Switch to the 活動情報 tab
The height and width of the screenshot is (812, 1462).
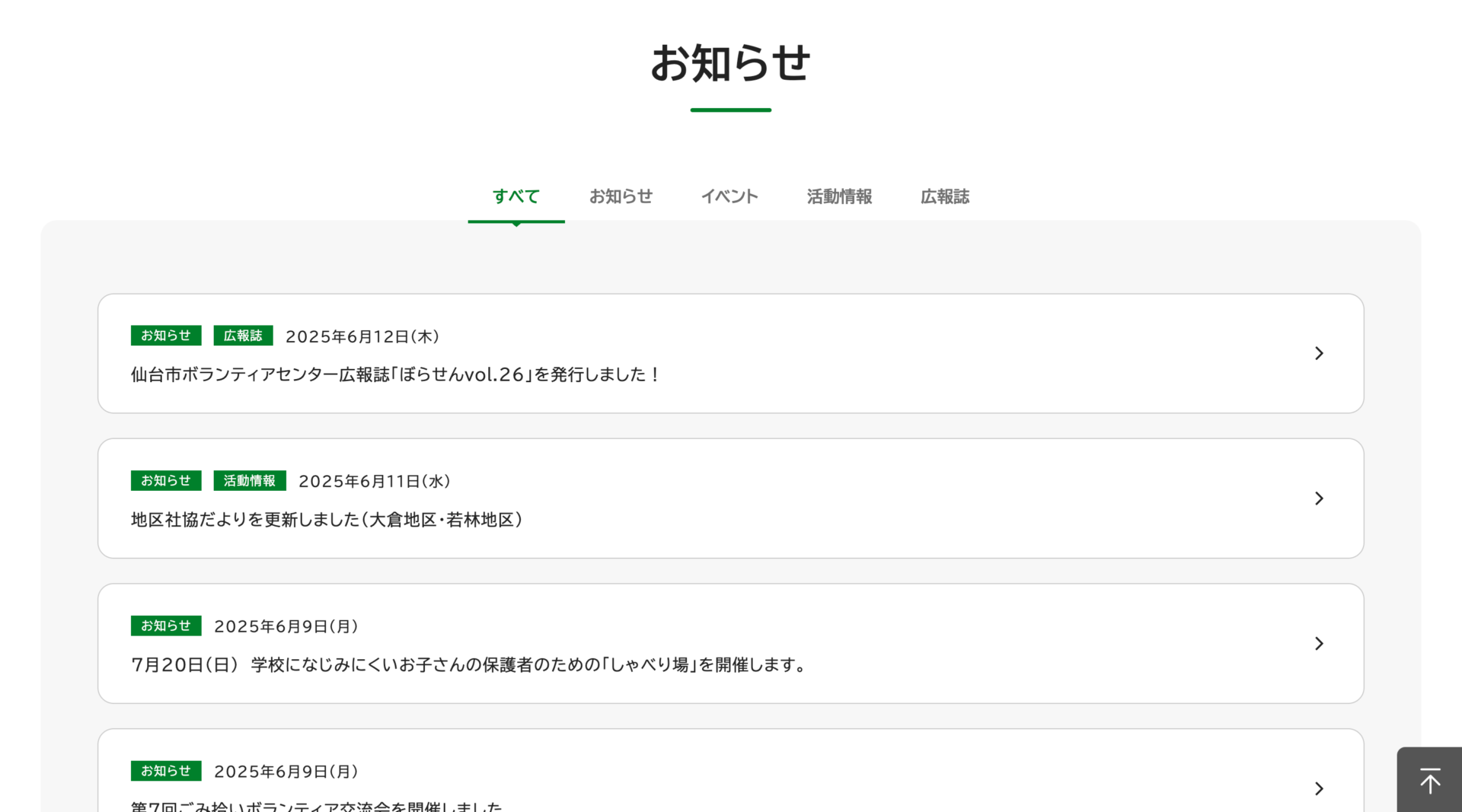pos(839,196)
